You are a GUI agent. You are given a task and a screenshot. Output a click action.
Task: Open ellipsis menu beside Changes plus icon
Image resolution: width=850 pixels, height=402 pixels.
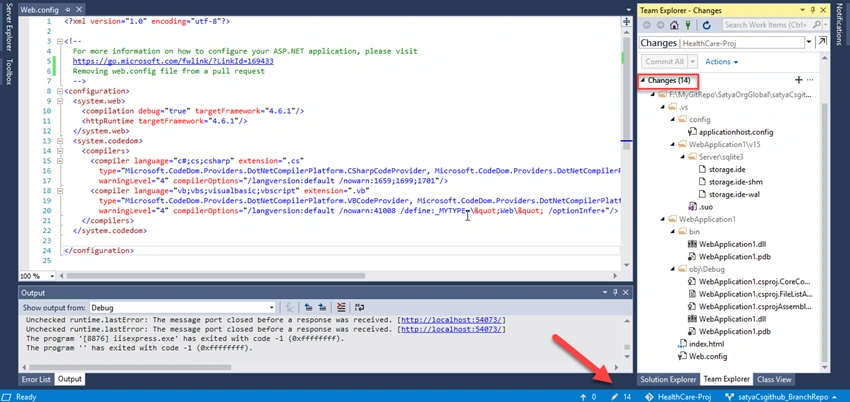[810, 80]
